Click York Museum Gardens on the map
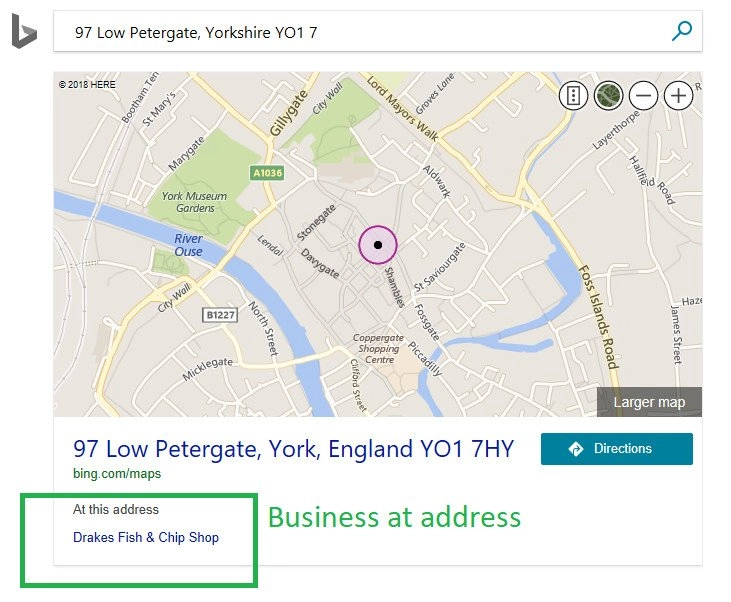Image resolution: width=731 pixels, height=602 pixels. (194, 202)
